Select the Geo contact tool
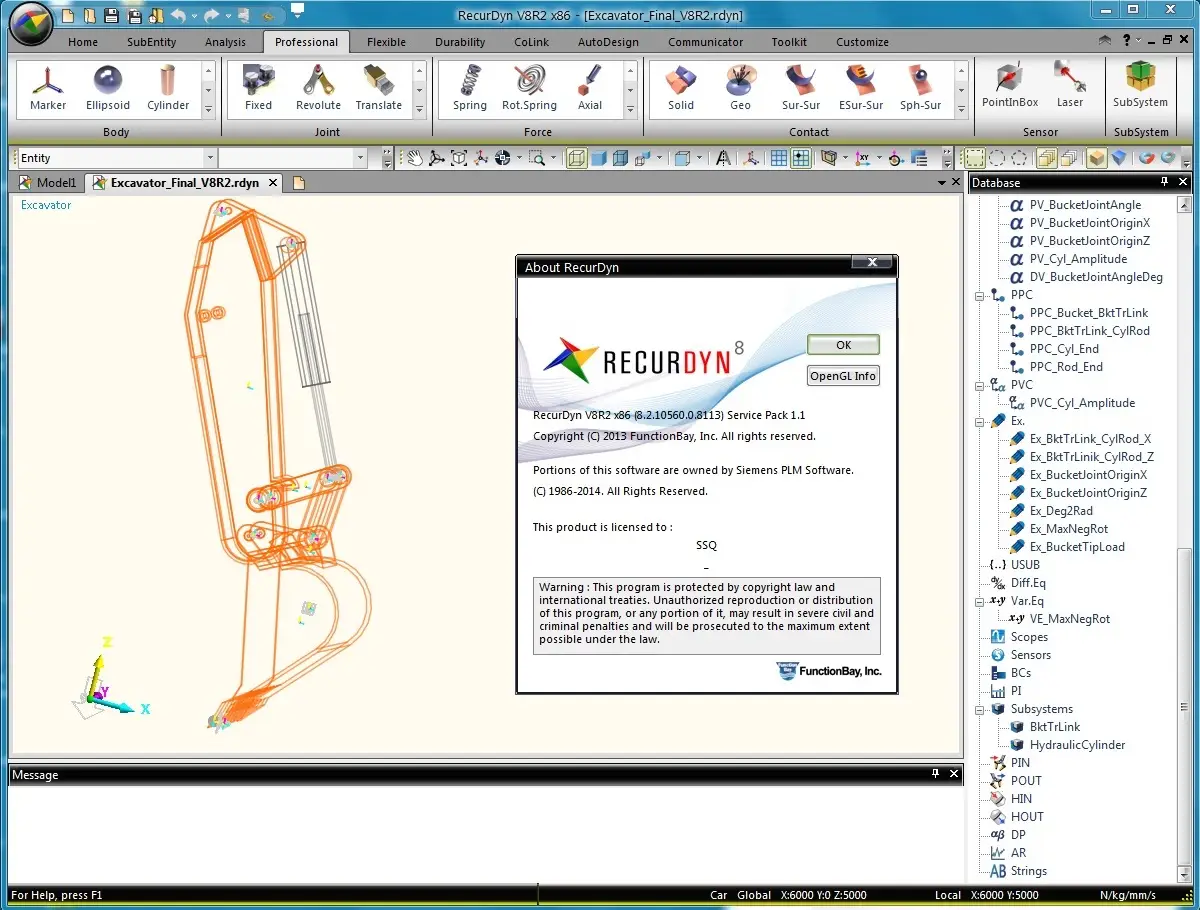 (x=740, y=89)
